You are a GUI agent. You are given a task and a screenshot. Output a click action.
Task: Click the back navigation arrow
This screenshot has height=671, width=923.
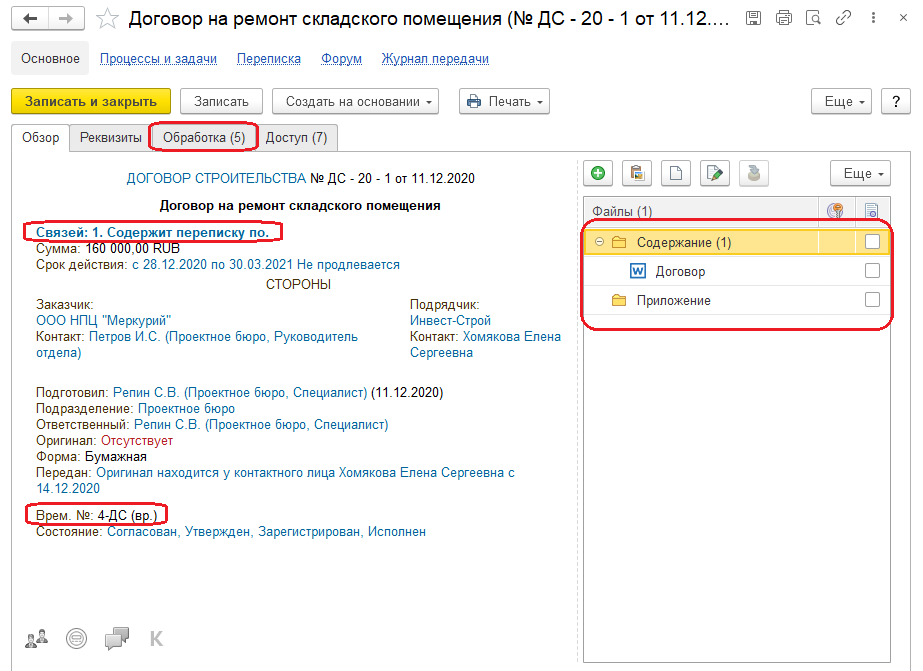(x=28, y=18)
